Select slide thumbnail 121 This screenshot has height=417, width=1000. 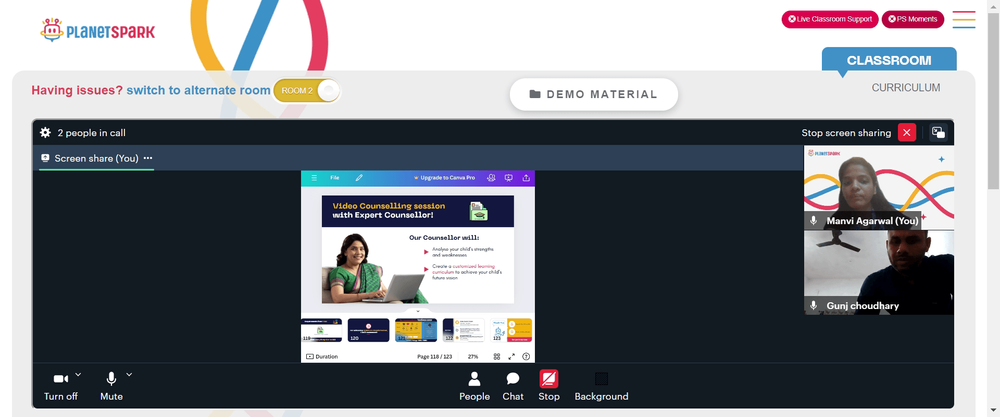click(416, 330)
